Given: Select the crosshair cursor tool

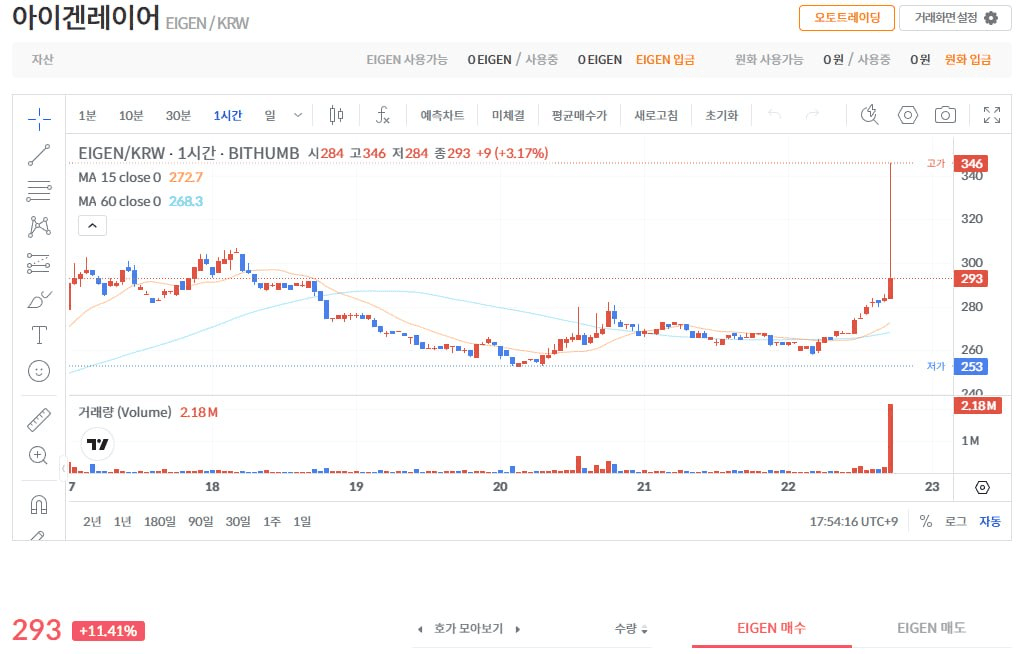Looking at the screenshot, I should point(39,120).
